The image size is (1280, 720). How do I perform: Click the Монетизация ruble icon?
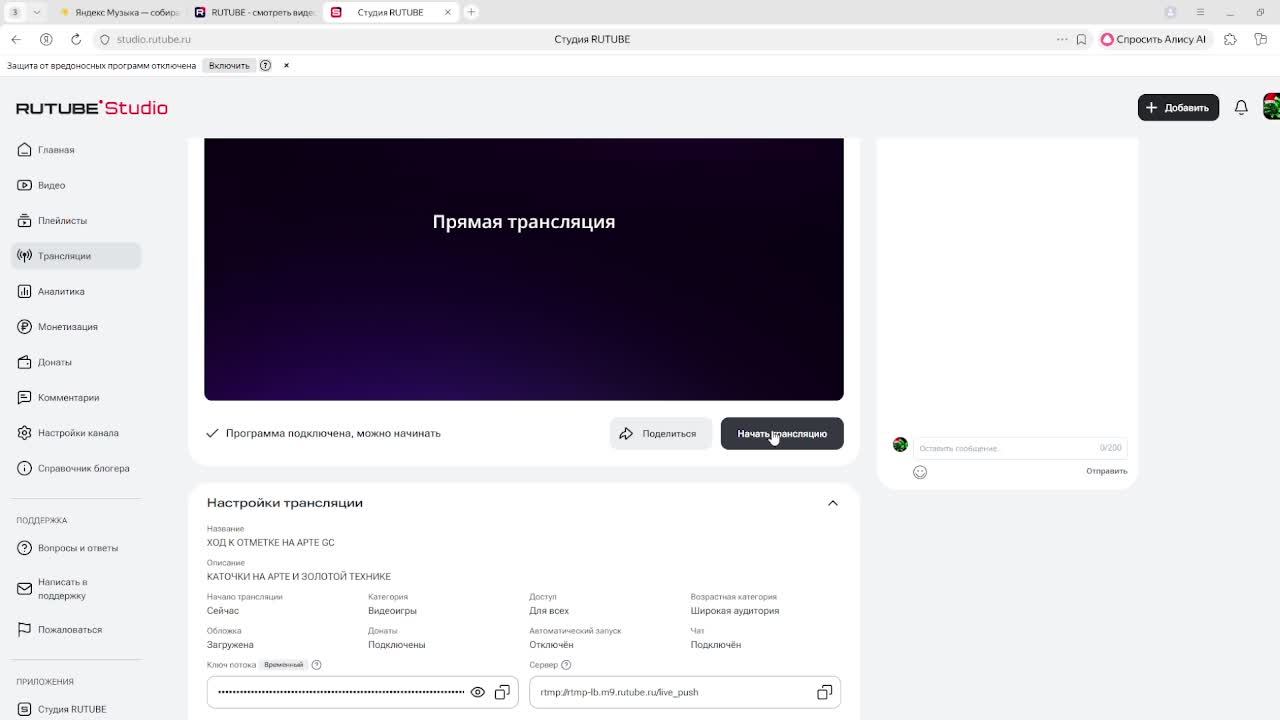click(x=25, y=327)
